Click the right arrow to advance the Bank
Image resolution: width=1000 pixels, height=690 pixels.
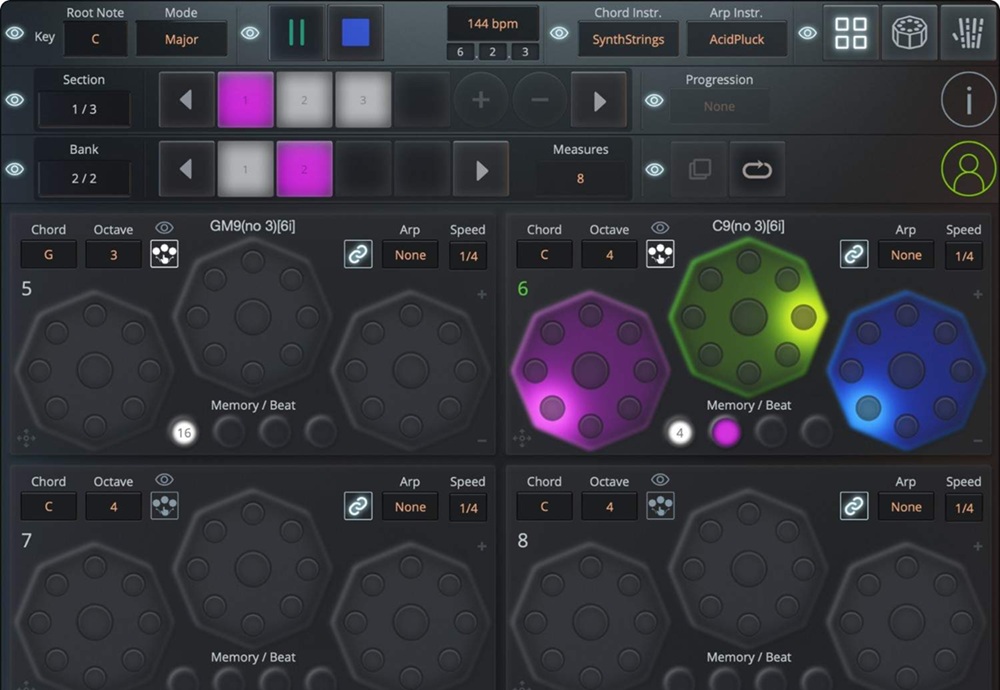[x=481, y=168]
